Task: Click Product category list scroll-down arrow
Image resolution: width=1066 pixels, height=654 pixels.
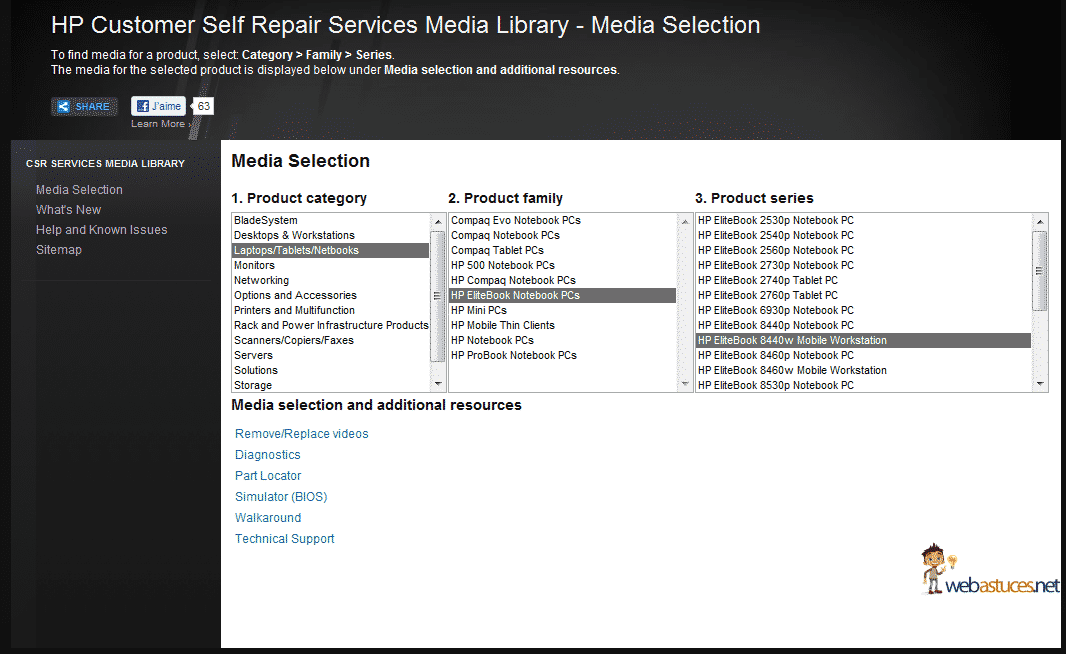Action: 438,383
